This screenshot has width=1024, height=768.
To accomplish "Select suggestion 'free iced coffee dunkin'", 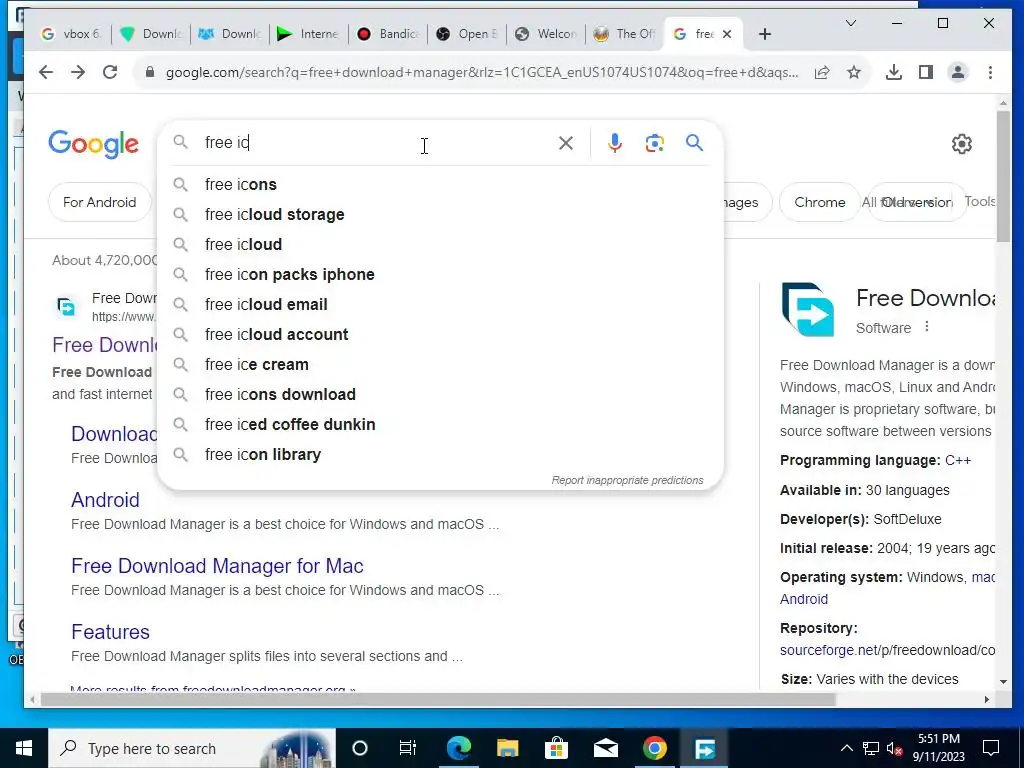I will (x=440, y=425).
